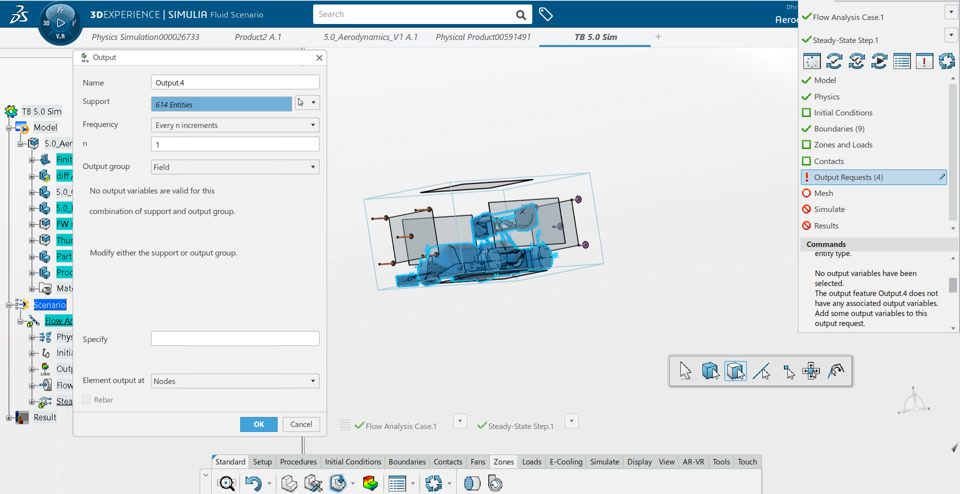Click the Cancel button in Output dialog
This screenshot has height=494, width=960.
coord(301,424)
